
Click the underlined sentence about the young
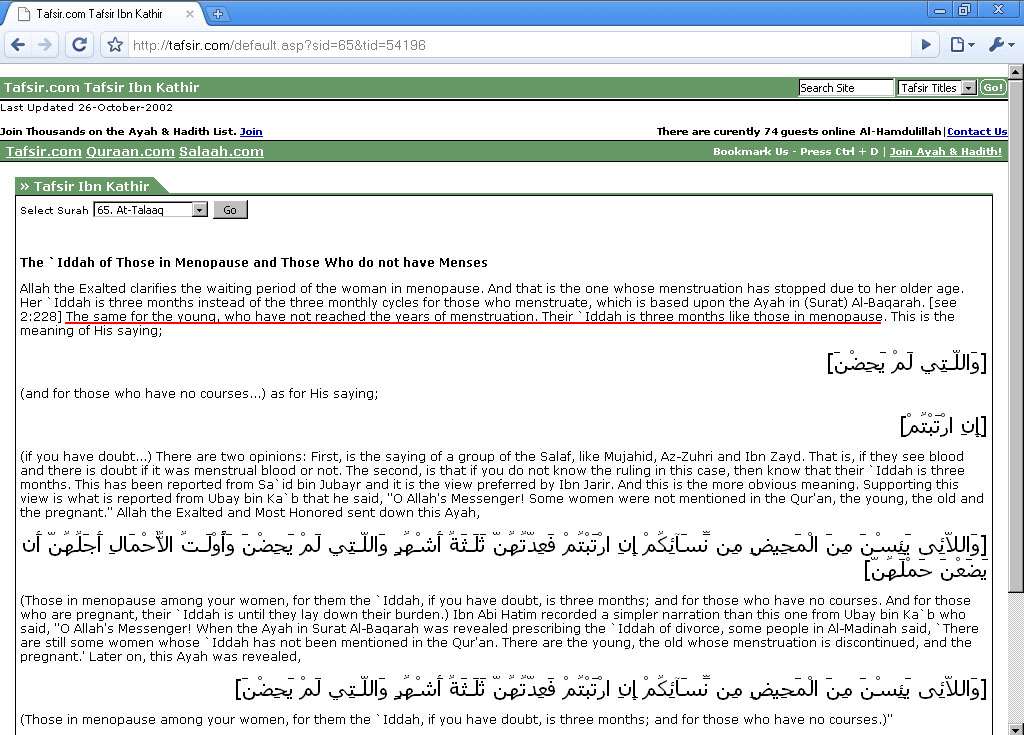pyautogui.click(x=474, y=317)
